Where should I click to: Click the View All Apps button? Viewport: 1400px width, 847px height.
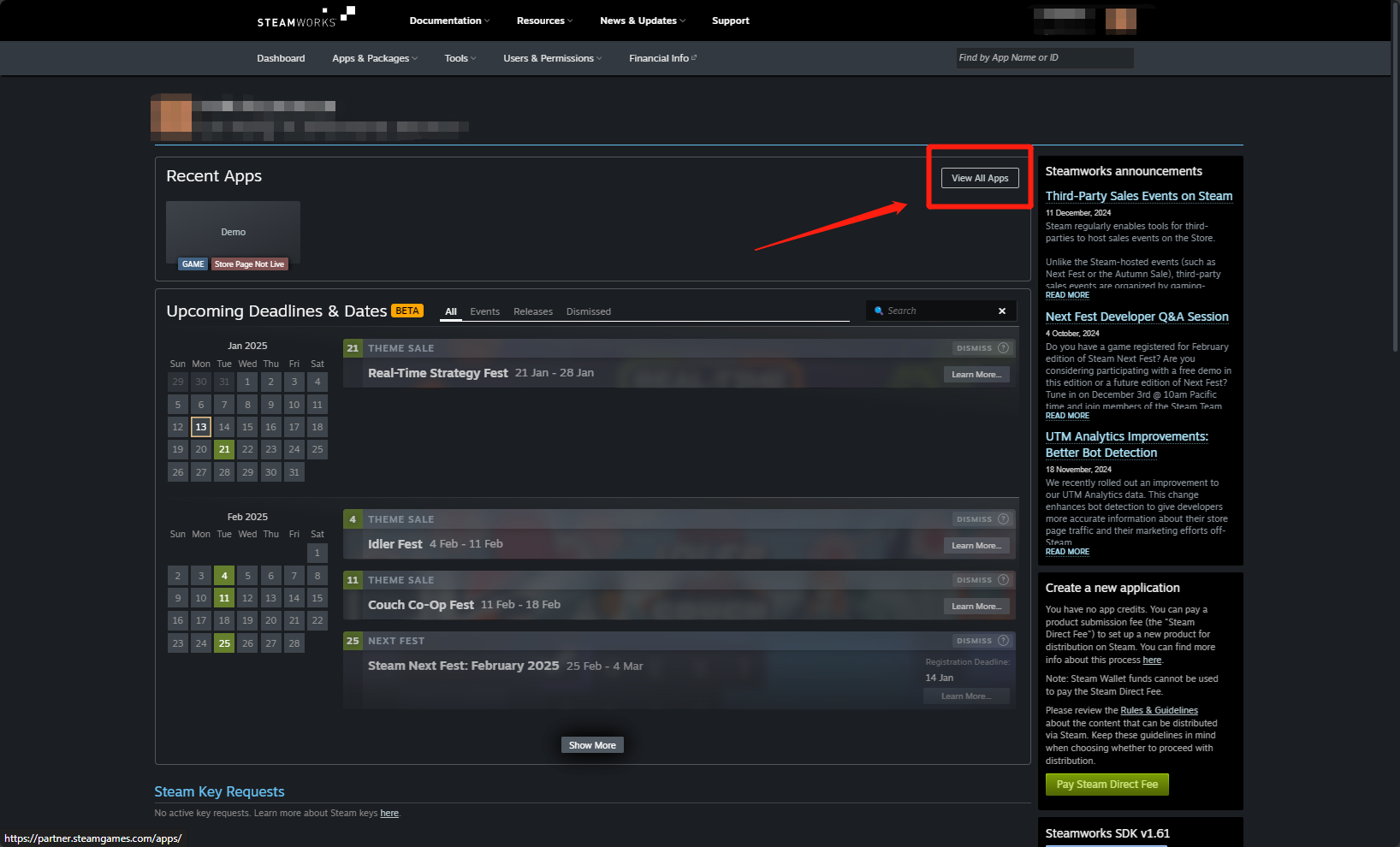click(980, 178)
